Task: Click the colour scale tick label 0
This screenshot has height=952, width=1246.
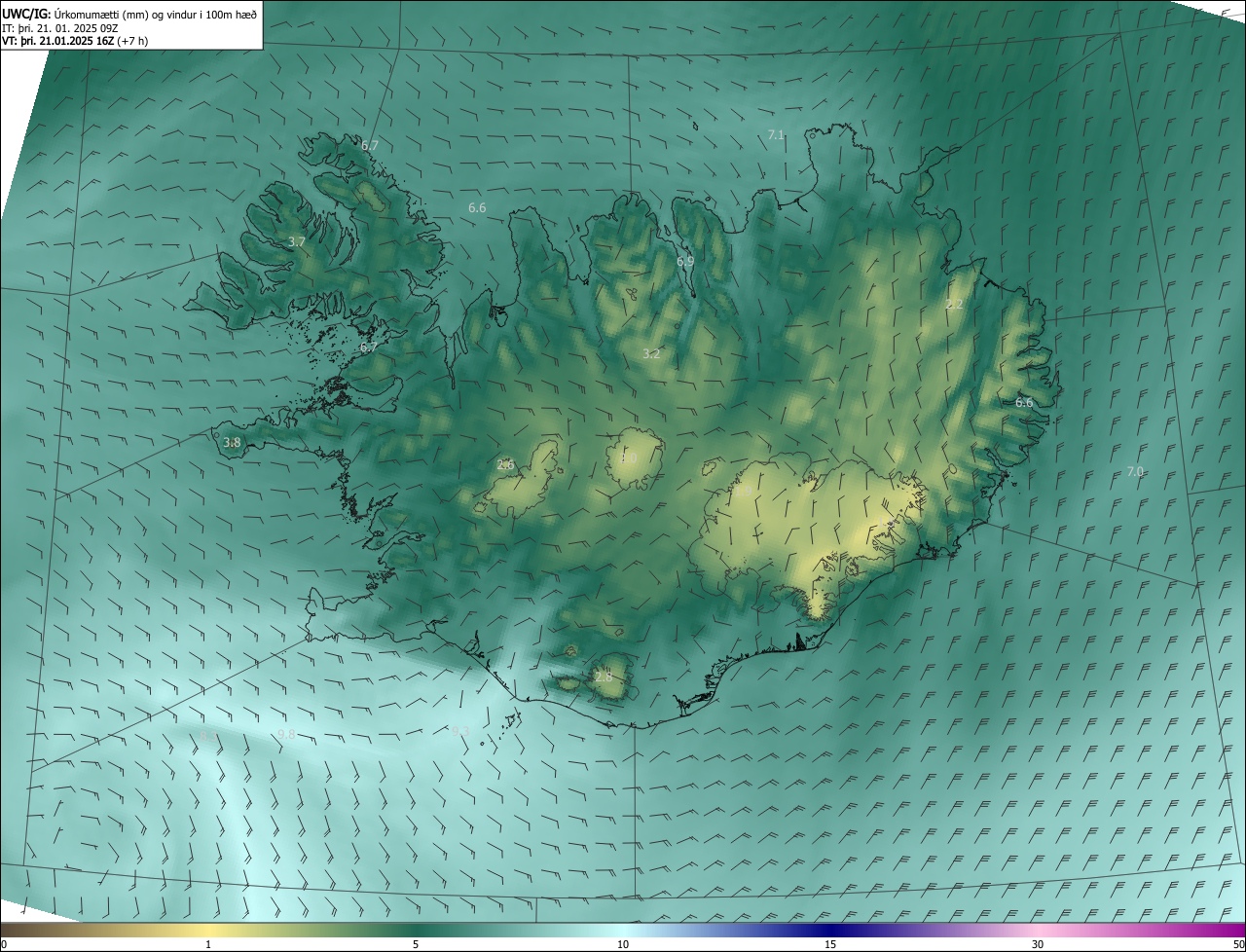Action: click(4, 944)
